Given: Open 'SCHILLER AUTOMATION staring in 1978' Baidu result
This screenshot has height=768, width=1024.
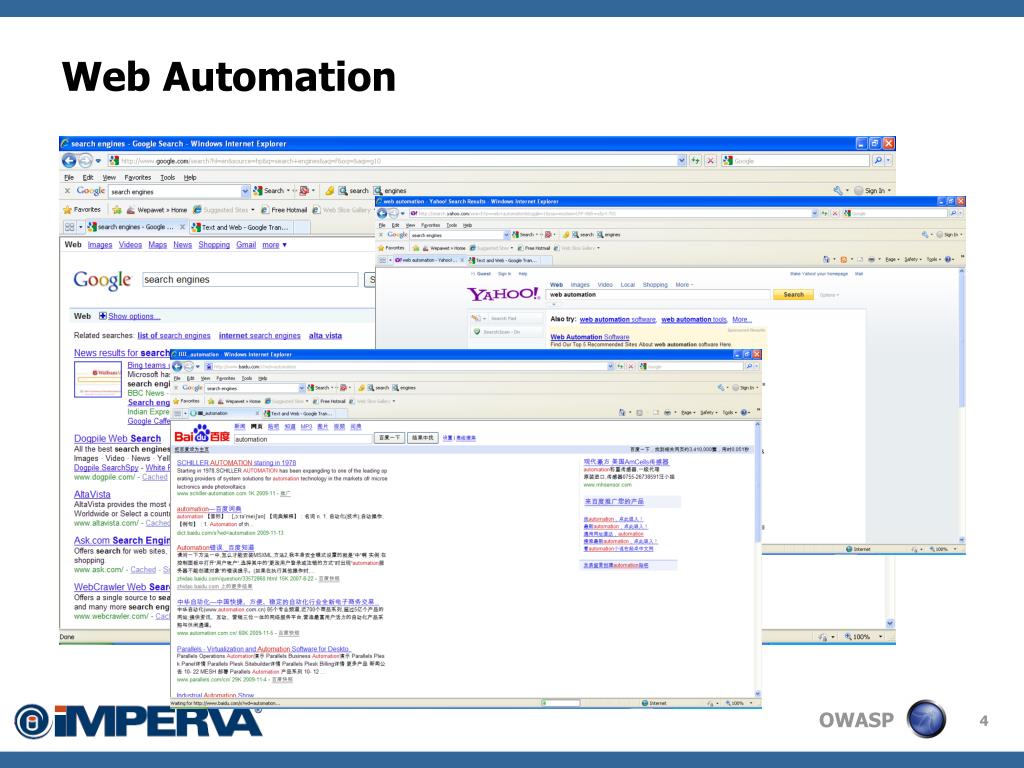Looking at the screenshot, I should pyautogui.click(x=236, y=462).
